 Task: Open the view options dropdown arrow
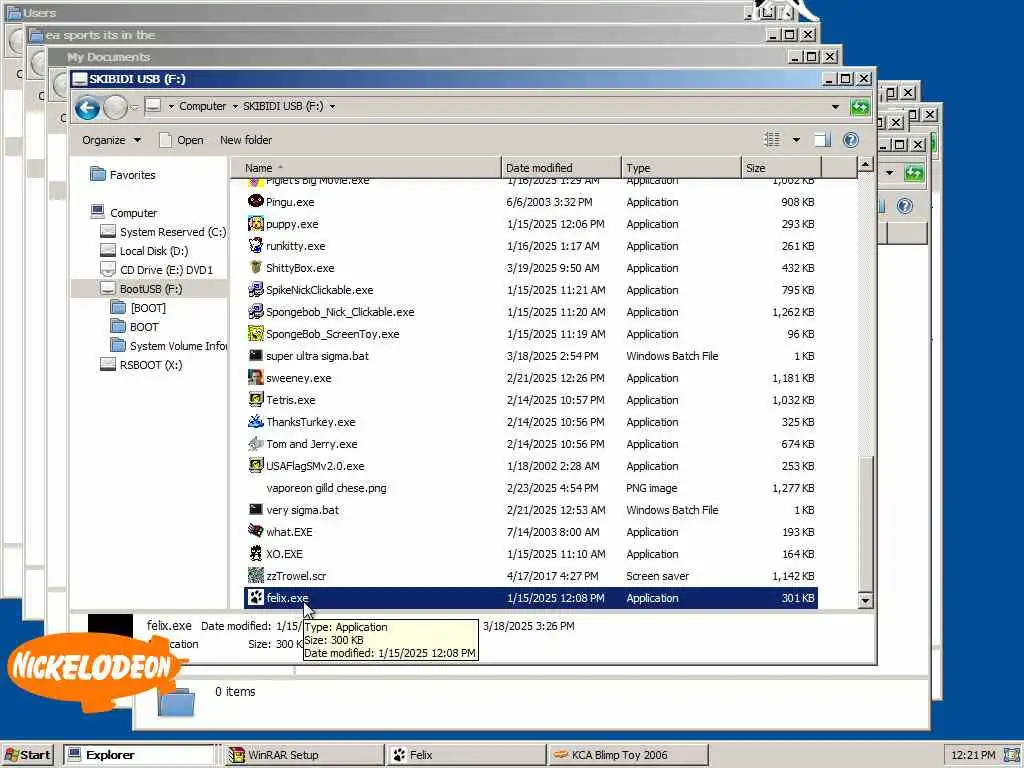796,139
